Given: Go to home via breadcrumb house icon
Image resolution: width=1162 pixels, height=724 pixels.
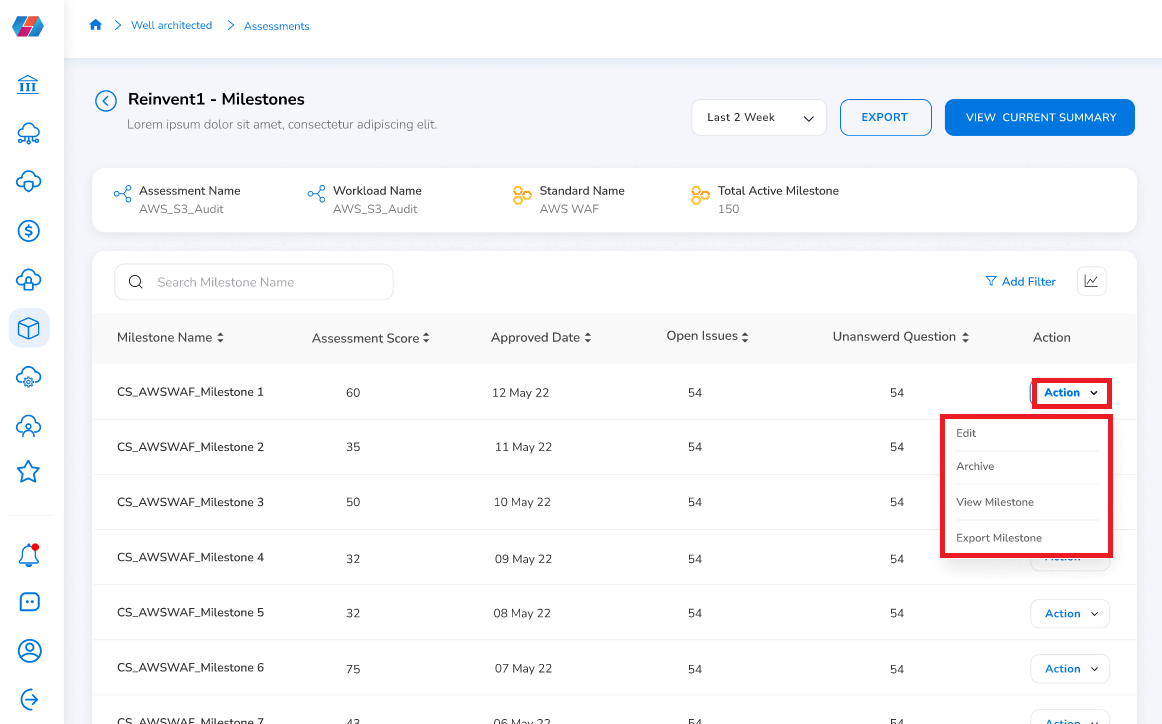Looking at the screenshot, I should coord(95,25).
